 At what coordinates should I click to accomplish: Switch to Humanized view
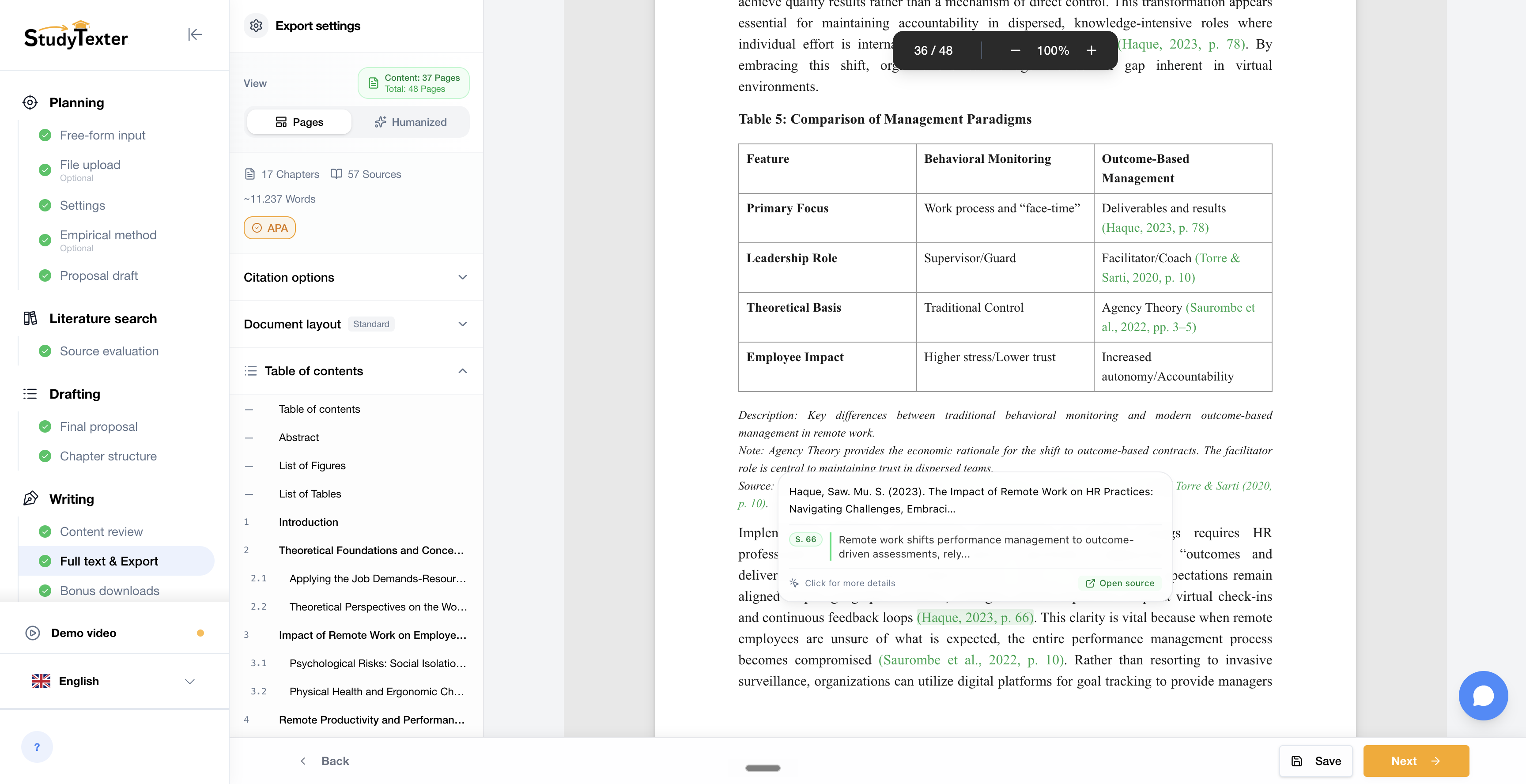[411, 122]
